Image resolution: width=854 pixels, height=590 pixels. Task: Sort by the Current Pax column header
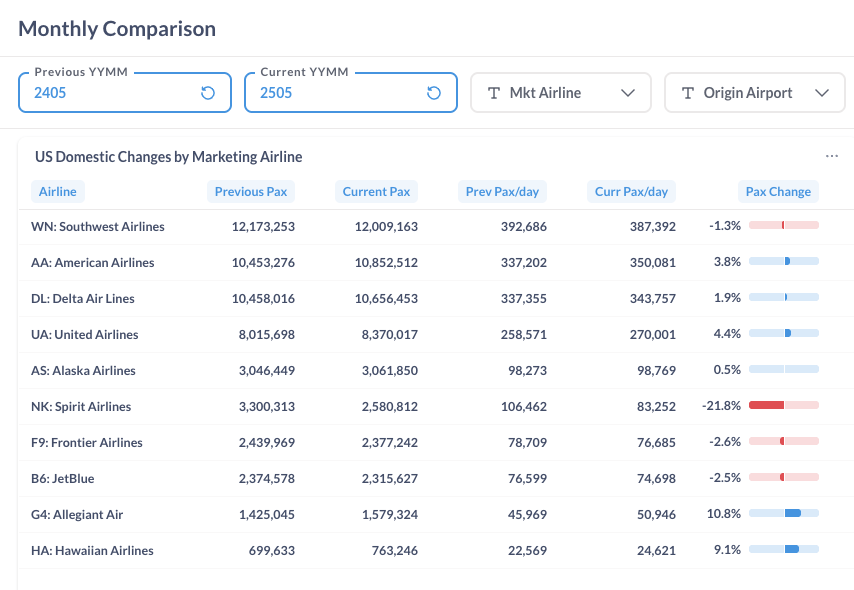[x=376, y=192]
